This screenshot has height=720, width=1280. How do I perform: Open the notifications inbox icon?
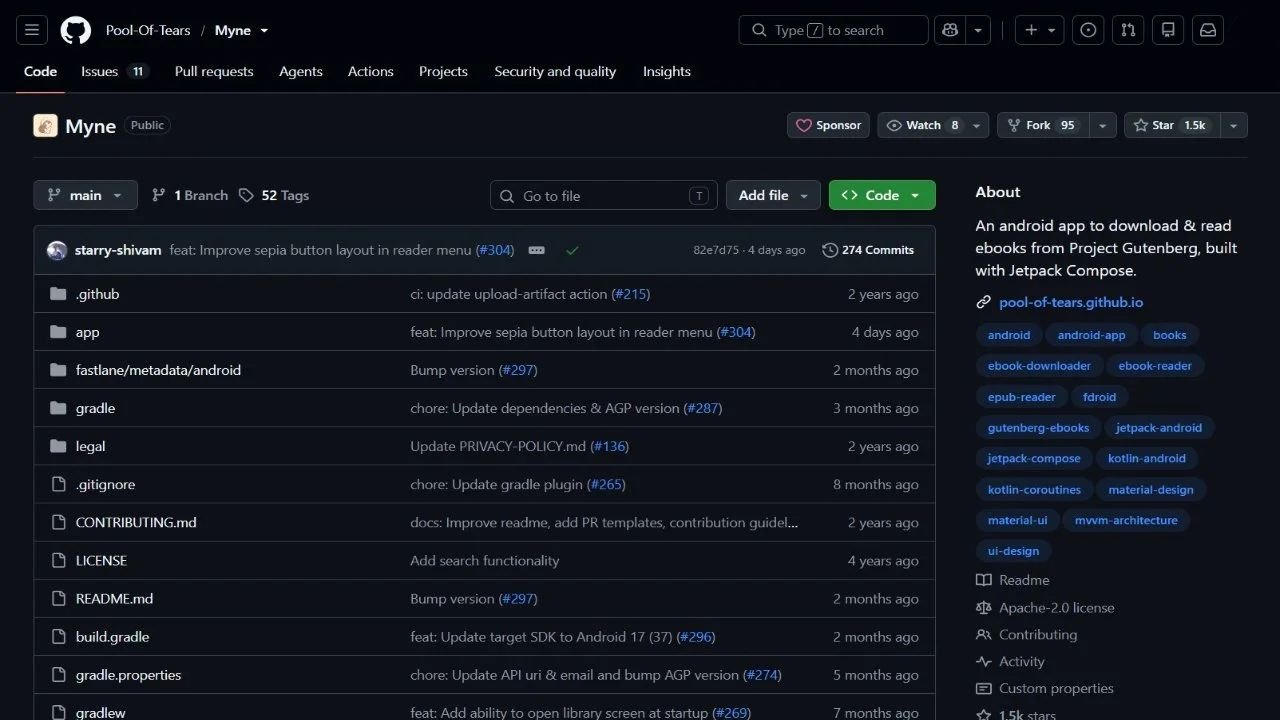1208,30
